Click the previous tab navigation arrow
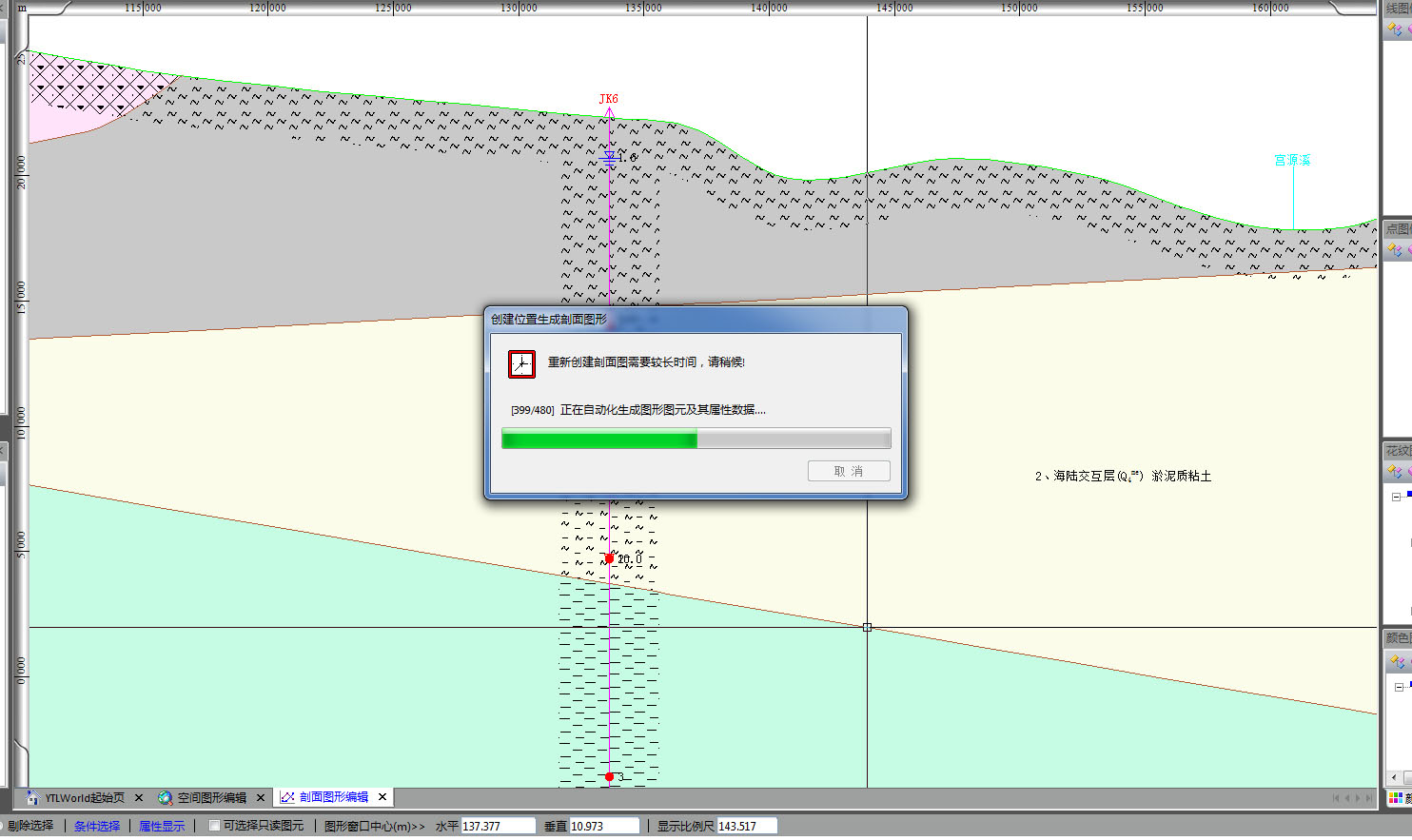The width and height of the screenshot is (1412, 840). 1347,798
